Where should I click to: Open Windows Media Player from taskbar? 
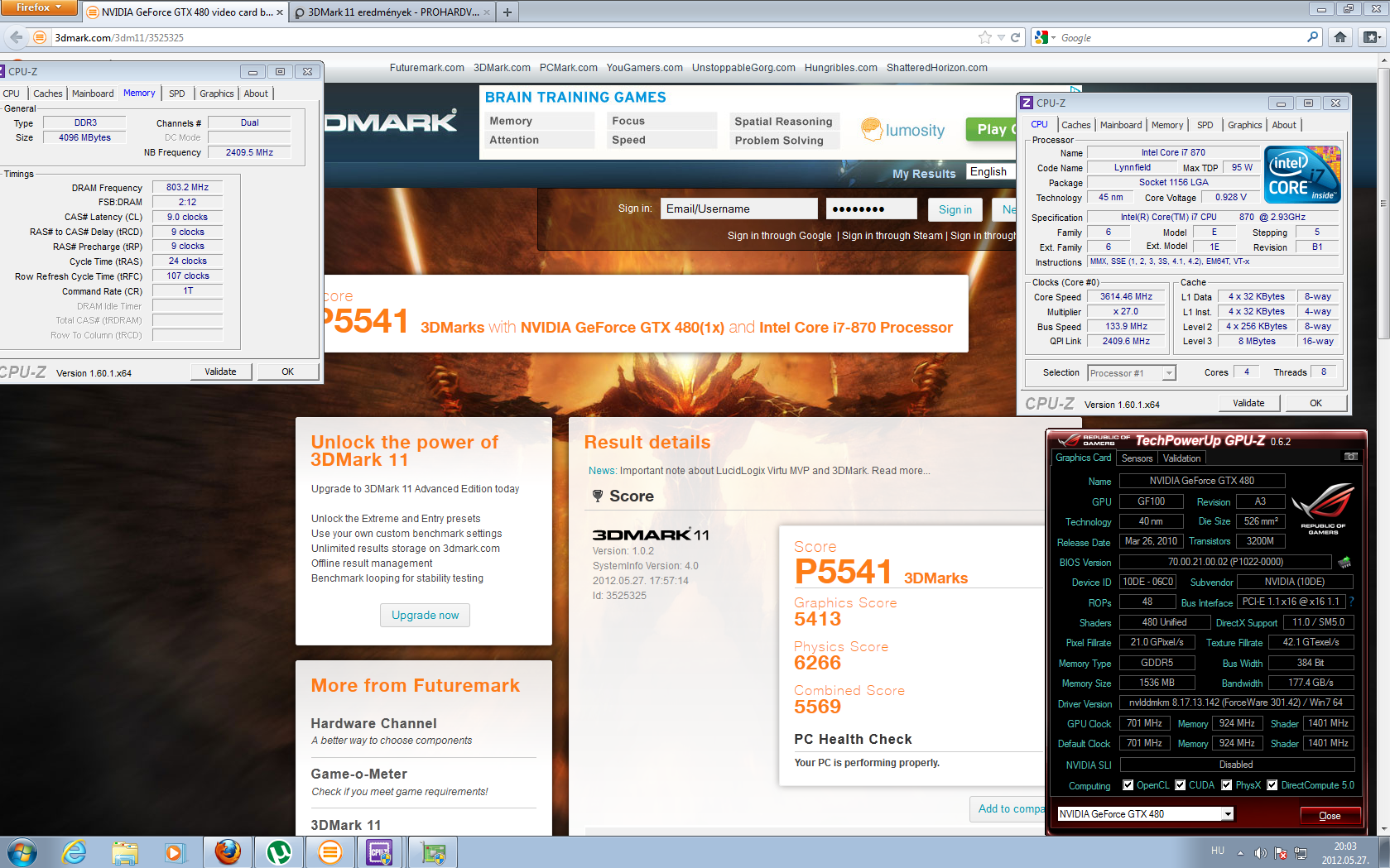(176, 852)
